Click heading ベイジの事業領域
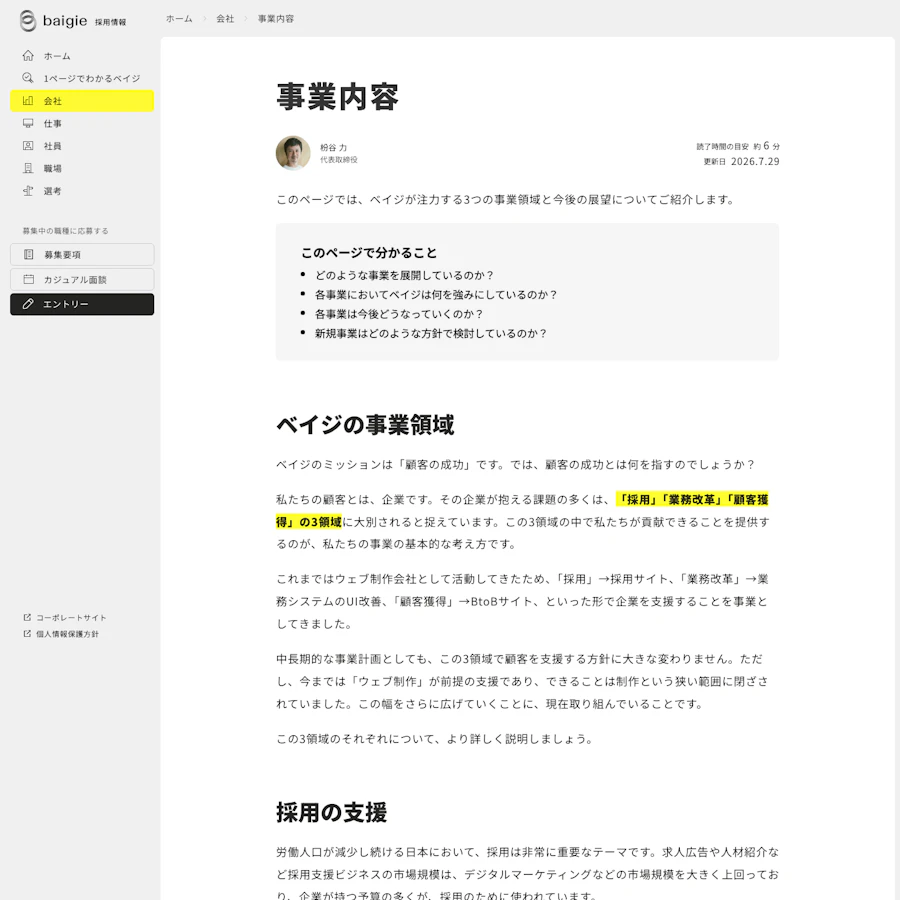Image resolution: width=900 pixels, height=900 pixels. pos(365,425)
